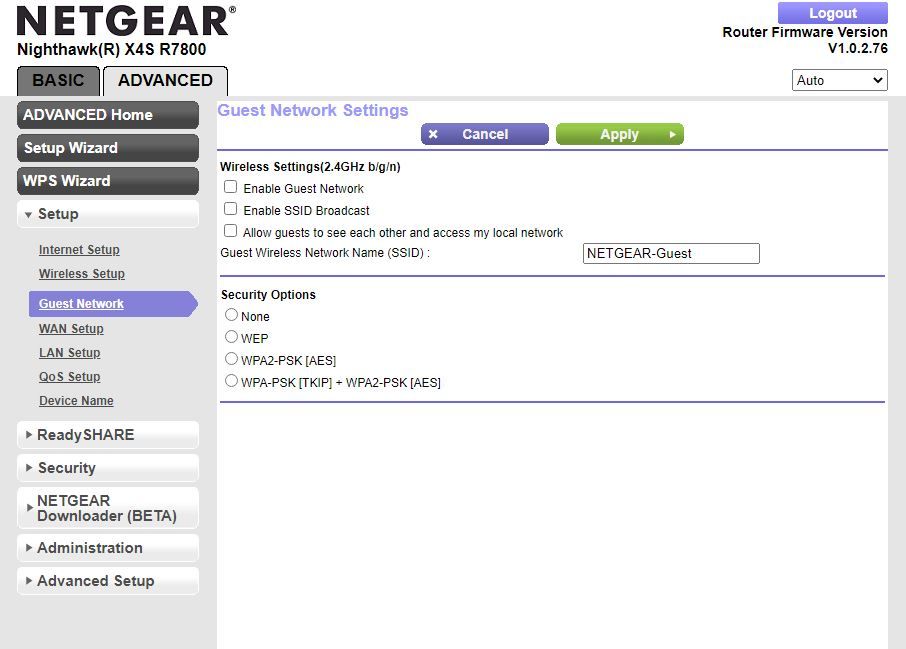Click the Guest SSID input field
The image size is (906, 649).
pyautogui.click(x=671, y=253)
